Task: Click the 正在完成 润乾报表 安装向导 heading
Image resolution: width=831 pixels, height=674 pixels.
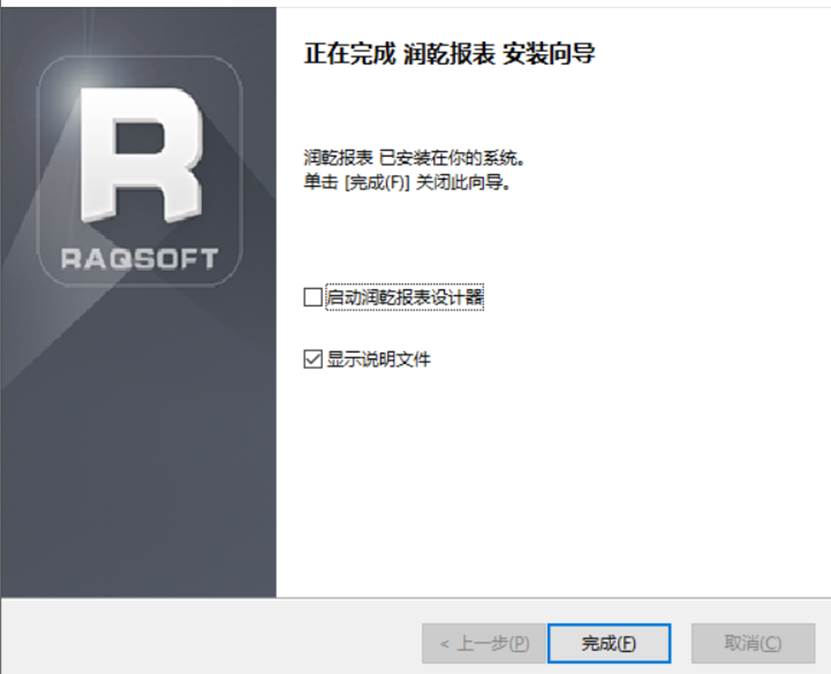Action: click(449, 54)
